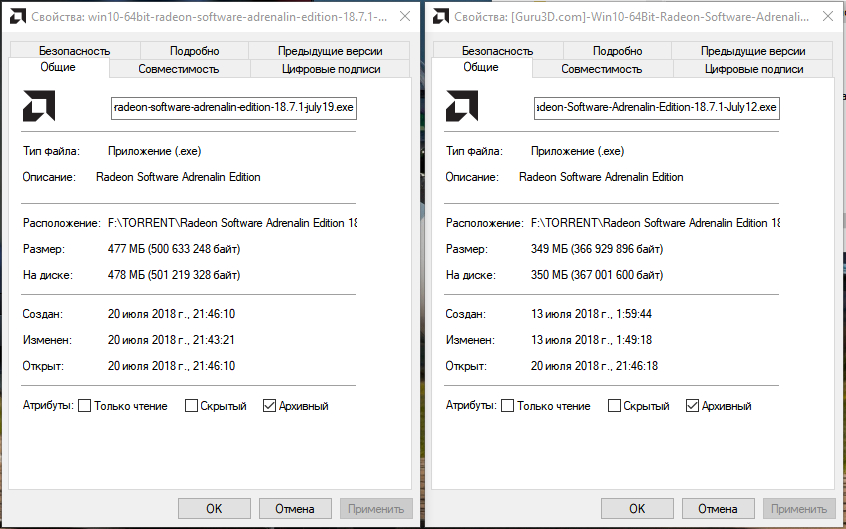This screenshot has height=529, width=846.
Task: Open 'Подробно' tab in left window
Action: (x=195, y=51)
